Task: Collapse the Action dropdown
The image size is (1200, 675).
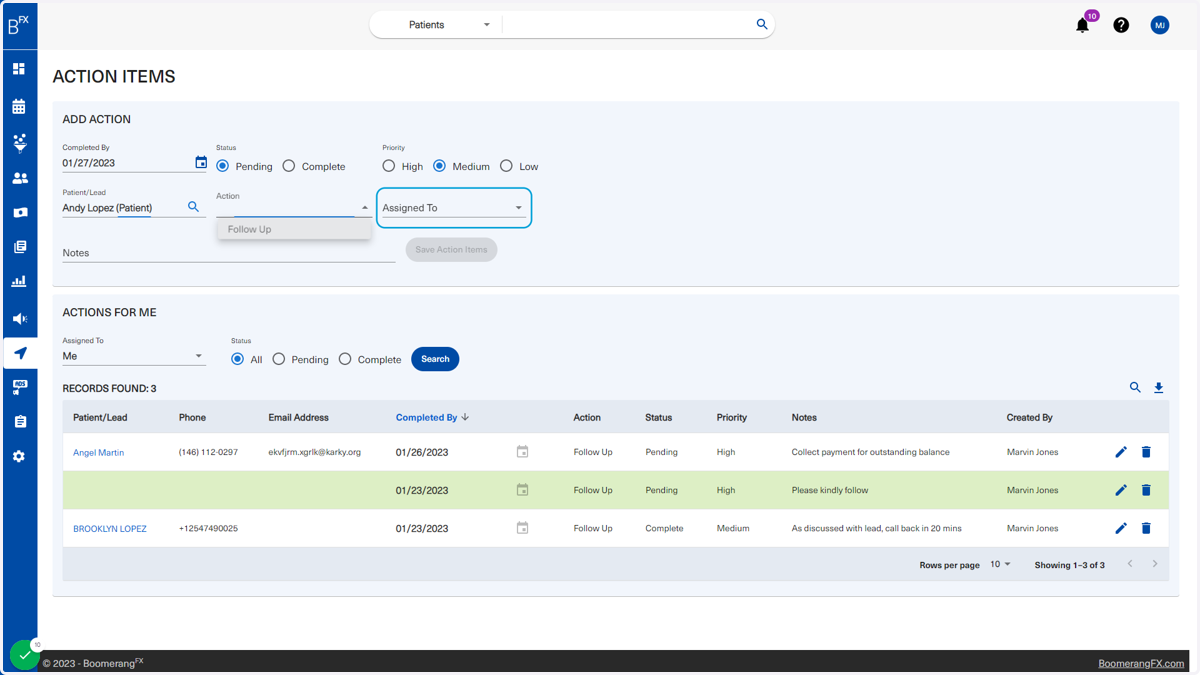Action: (x=364, y=208)
